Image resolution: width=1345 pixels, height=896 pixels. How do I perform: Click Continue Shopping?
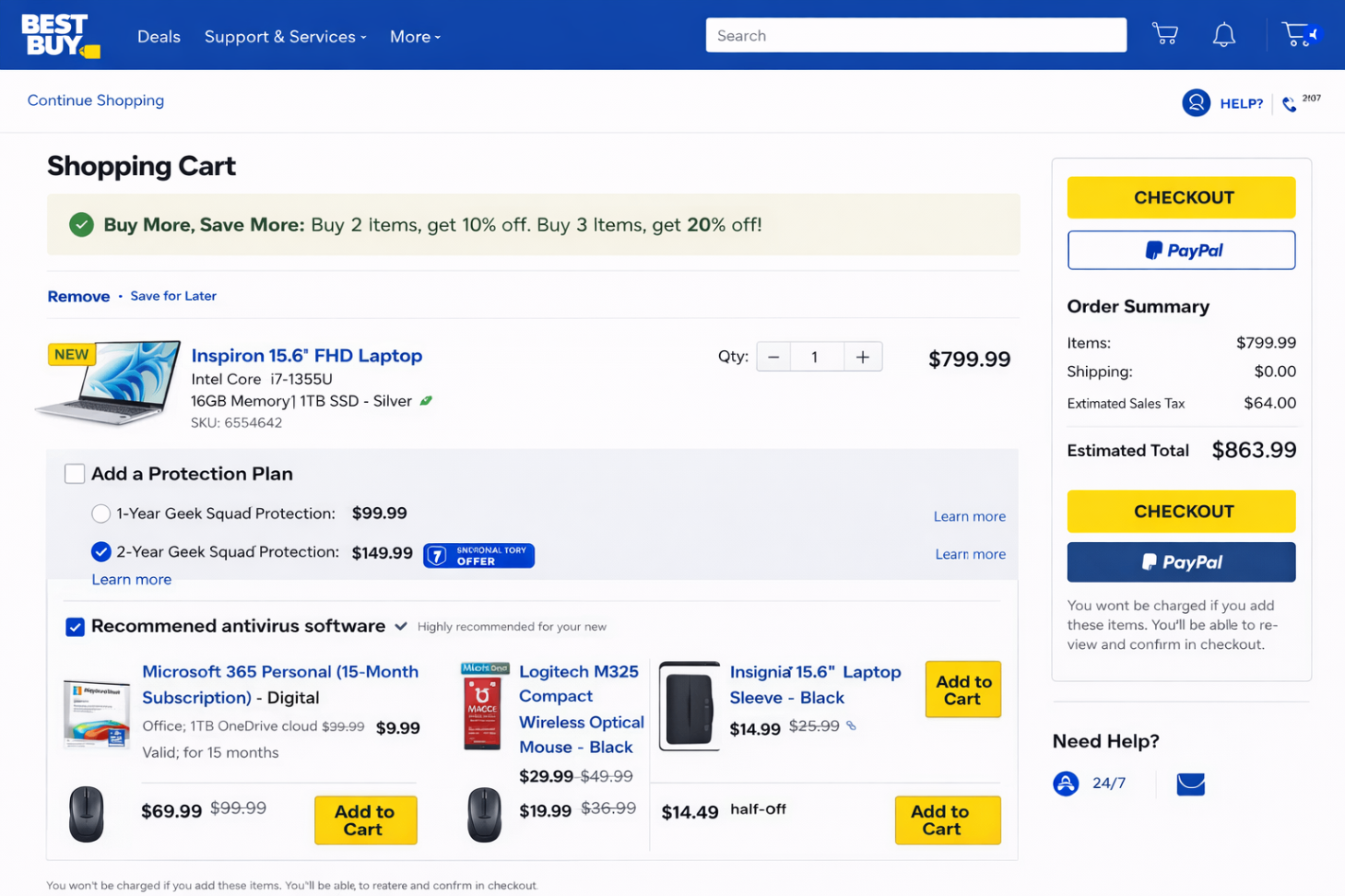[95, 100]
